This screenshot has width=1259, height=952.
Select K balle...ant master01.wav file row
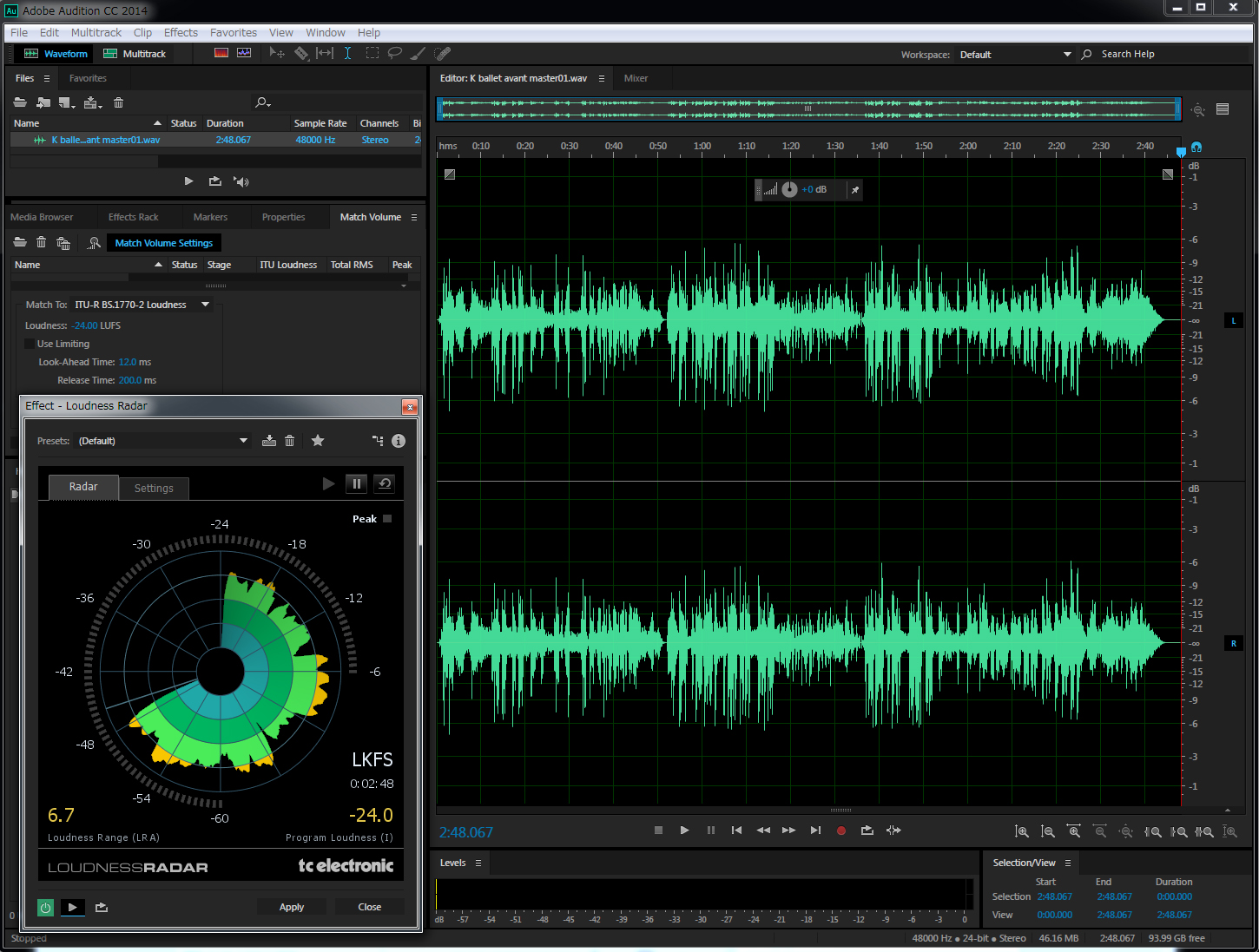click(215, 140)
